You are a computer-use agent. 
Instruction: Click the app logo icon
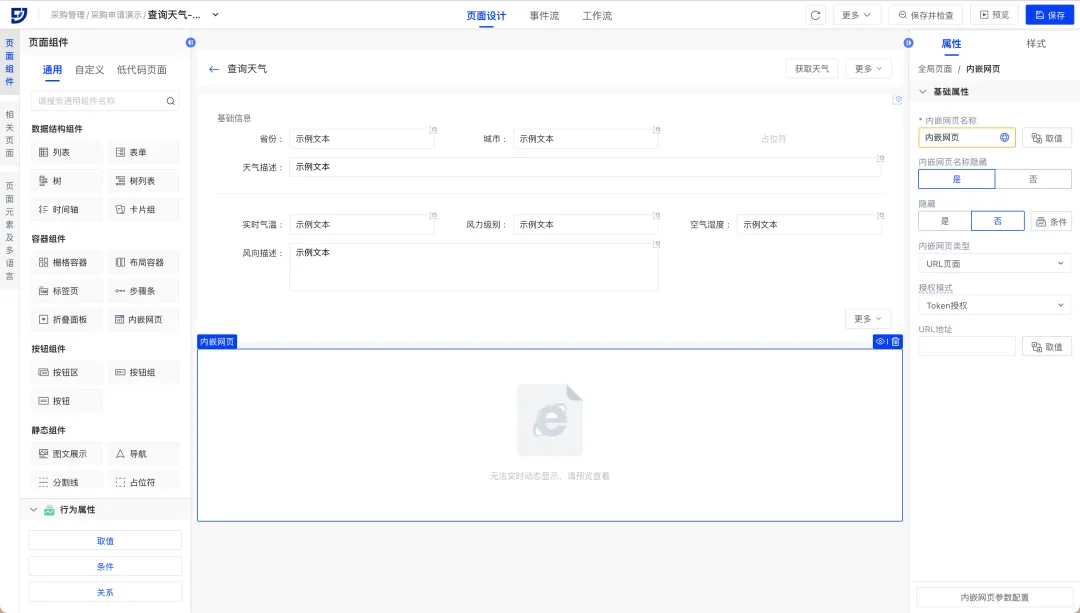click(19, 14)
